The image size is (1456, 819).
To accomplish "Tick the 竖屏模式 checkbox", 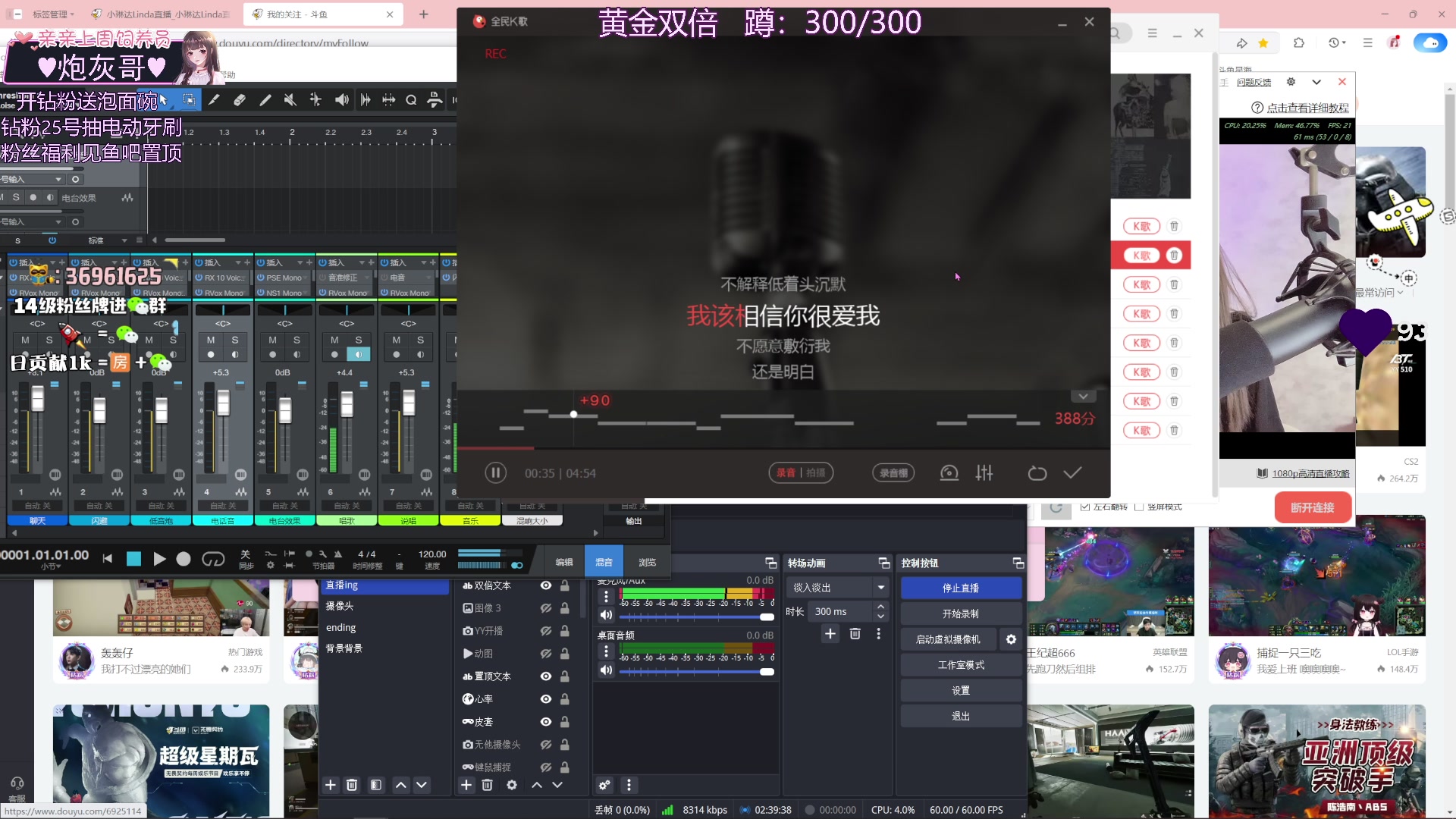I will click(1139, 507).
